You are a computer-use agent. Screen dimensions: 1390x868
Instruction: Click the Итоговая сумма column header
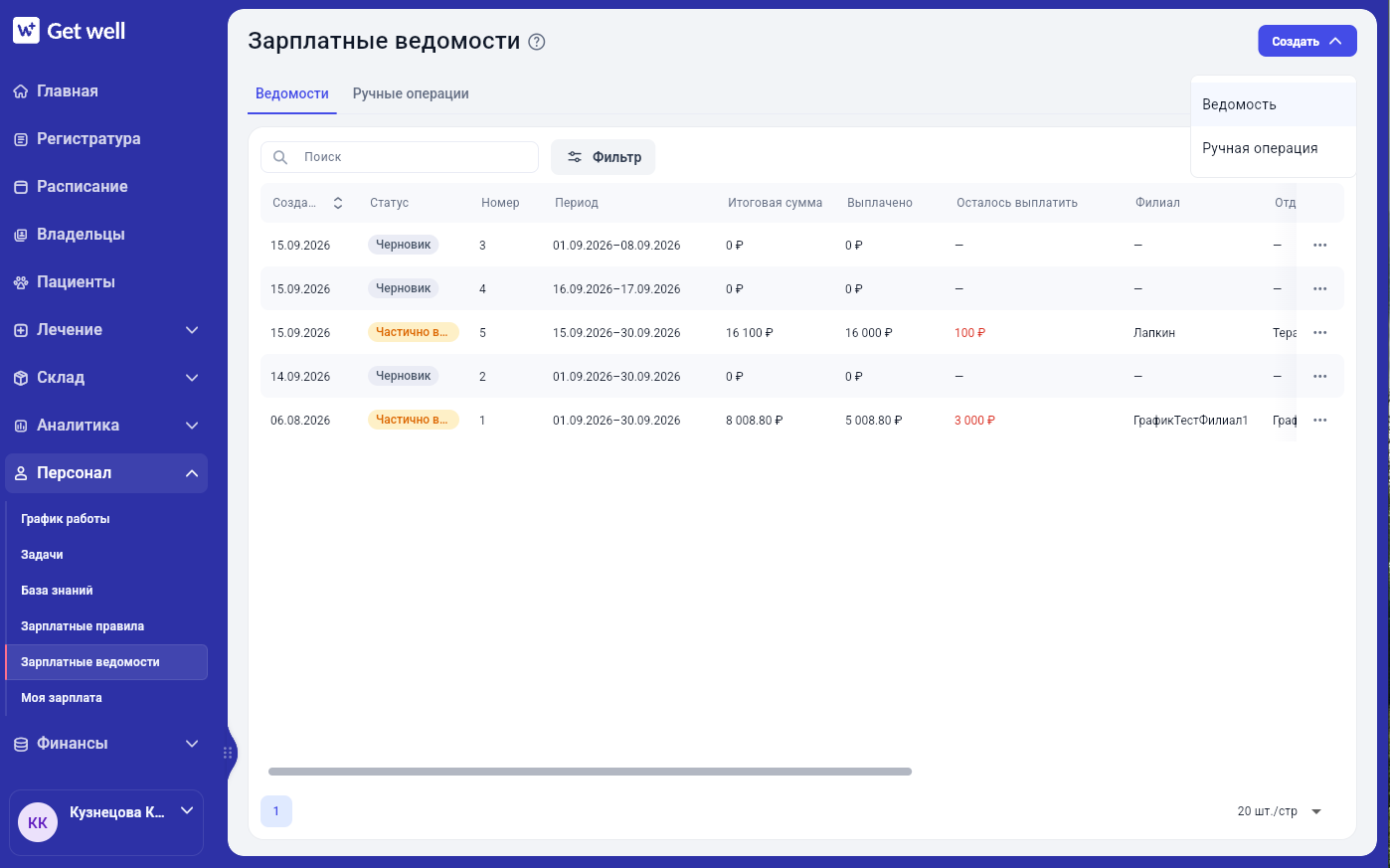[776, 203]
